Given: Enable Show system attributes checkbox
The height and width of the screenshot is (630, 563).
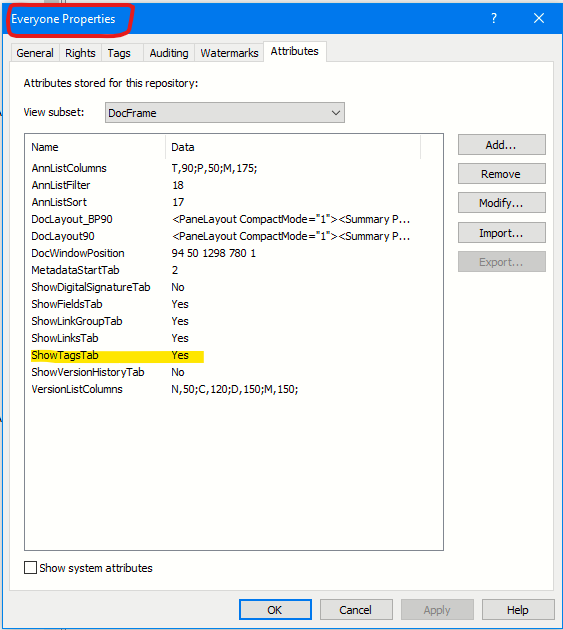Looking at the screenshot, I should [31, 568].
